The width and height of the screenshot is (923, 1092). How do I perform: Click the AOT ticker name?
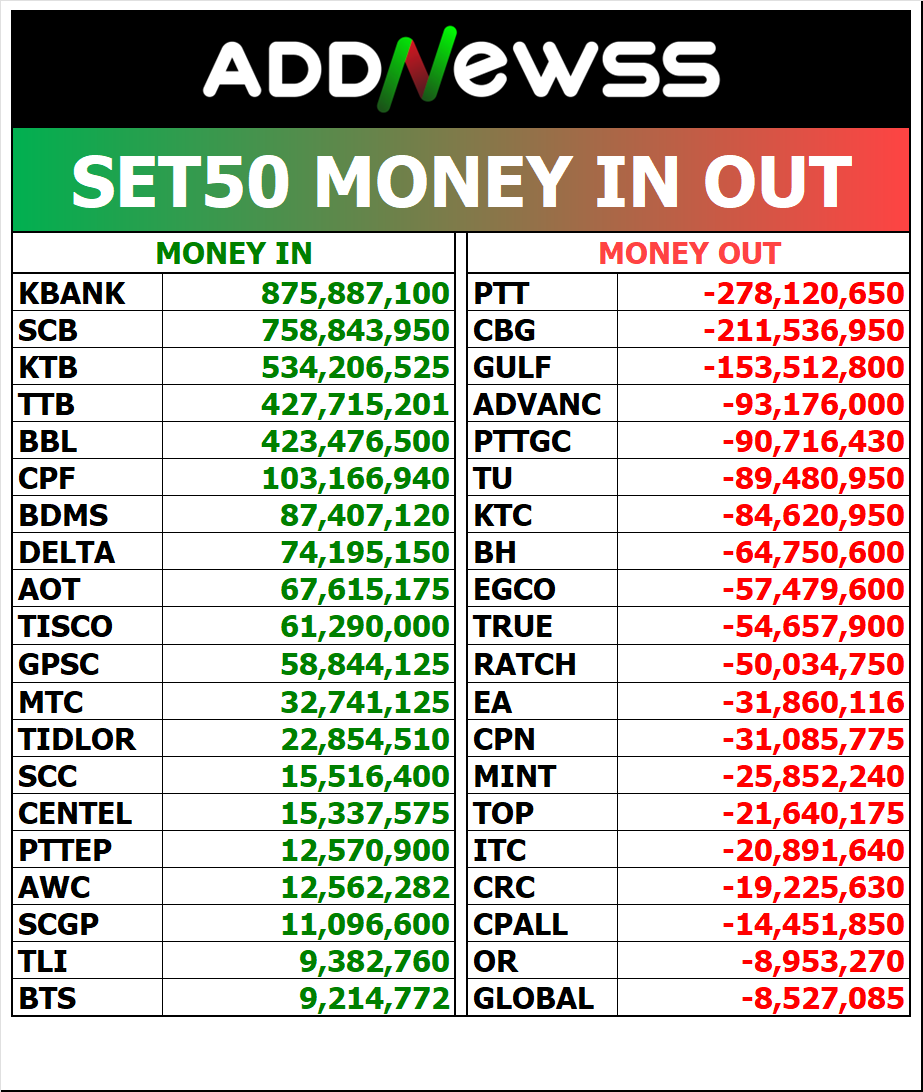pos(49,590)
